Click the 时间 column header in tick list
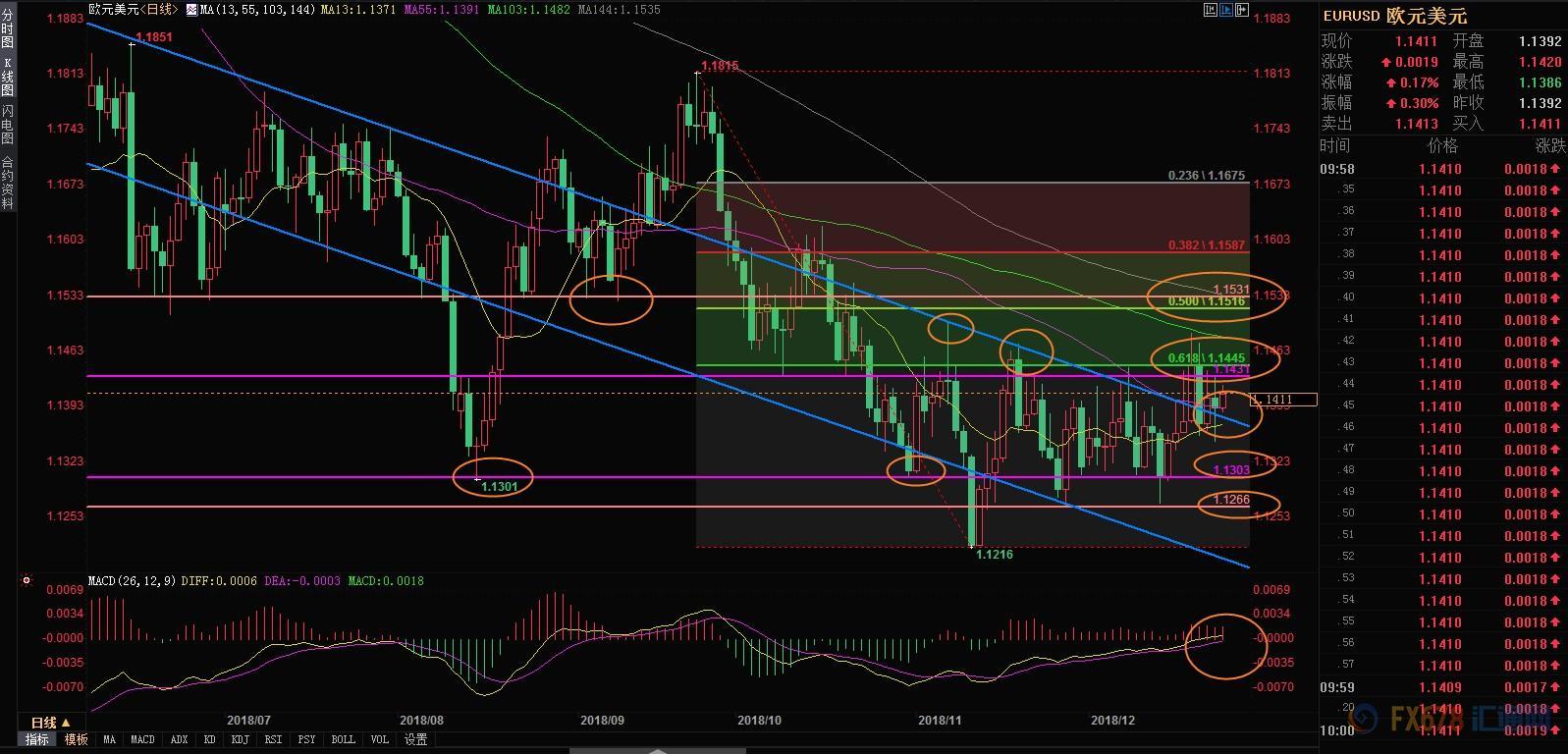This screenshot has height=754, width=1568. [x=1335, y=146]
